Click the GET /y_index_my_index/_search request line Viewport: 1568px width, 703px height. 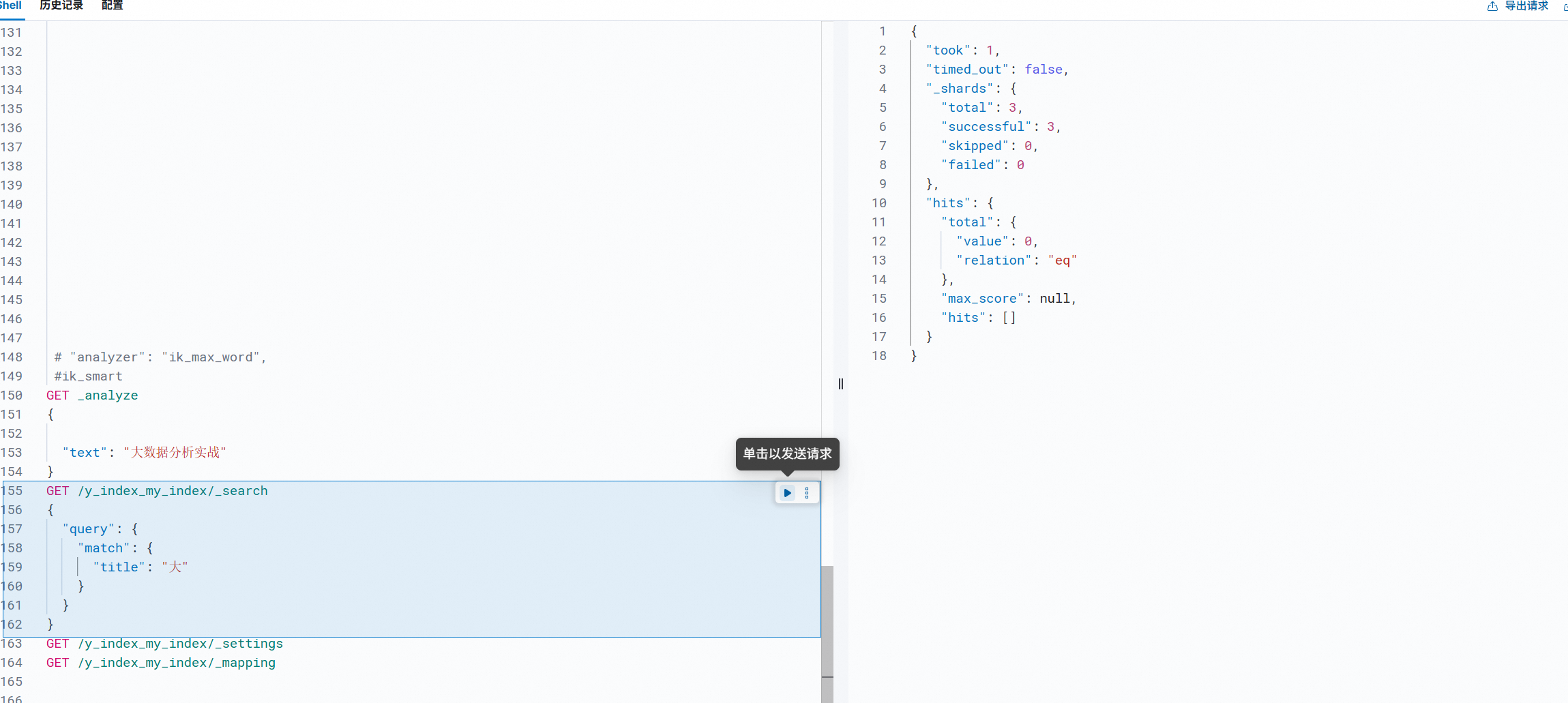pos(158,490)
